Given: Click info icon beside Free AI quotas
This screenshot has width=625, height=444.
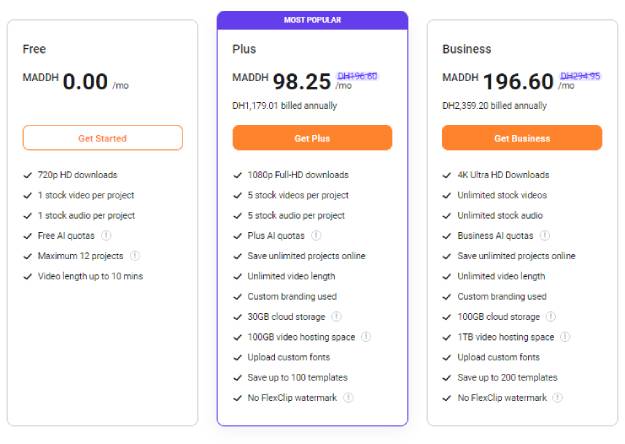Looking at the screenshot, I should [x=106, y=236].
